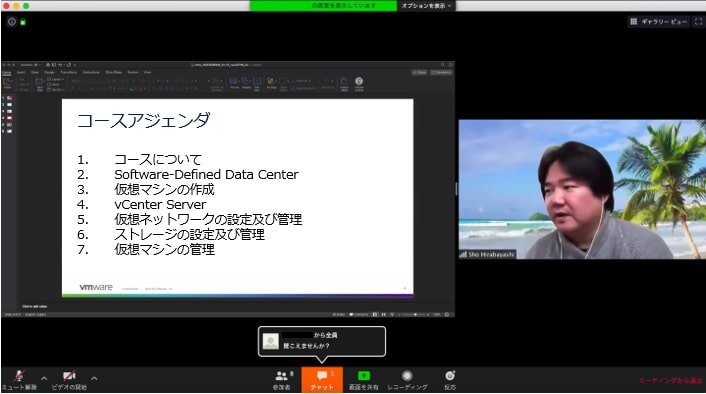
Task: Open Transitions tab in PowerPoint
Action: tap(68, 72)
